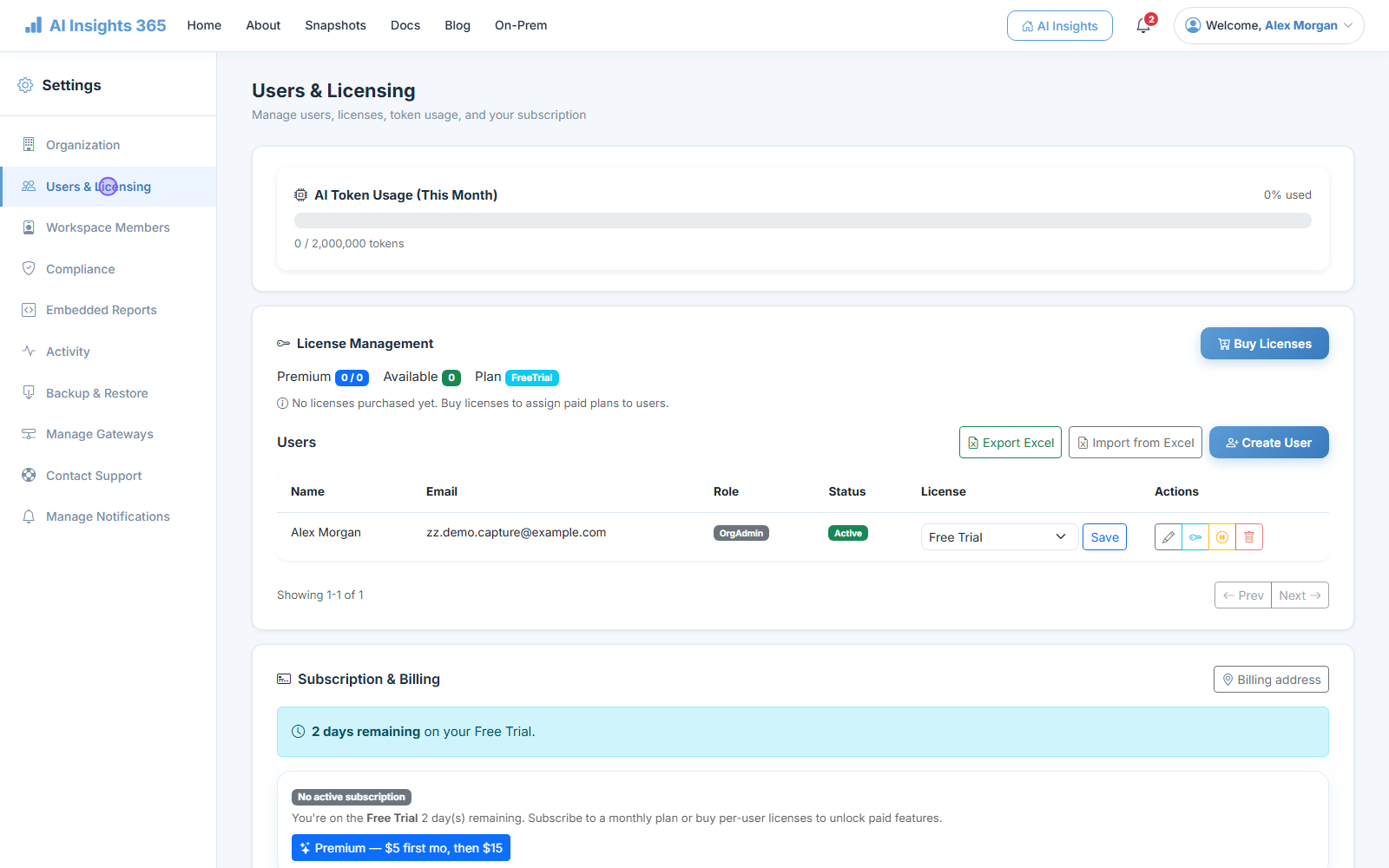
Task: Click the Backup & Restore icon
Action: pyautogui.click(x=29, y=392)
